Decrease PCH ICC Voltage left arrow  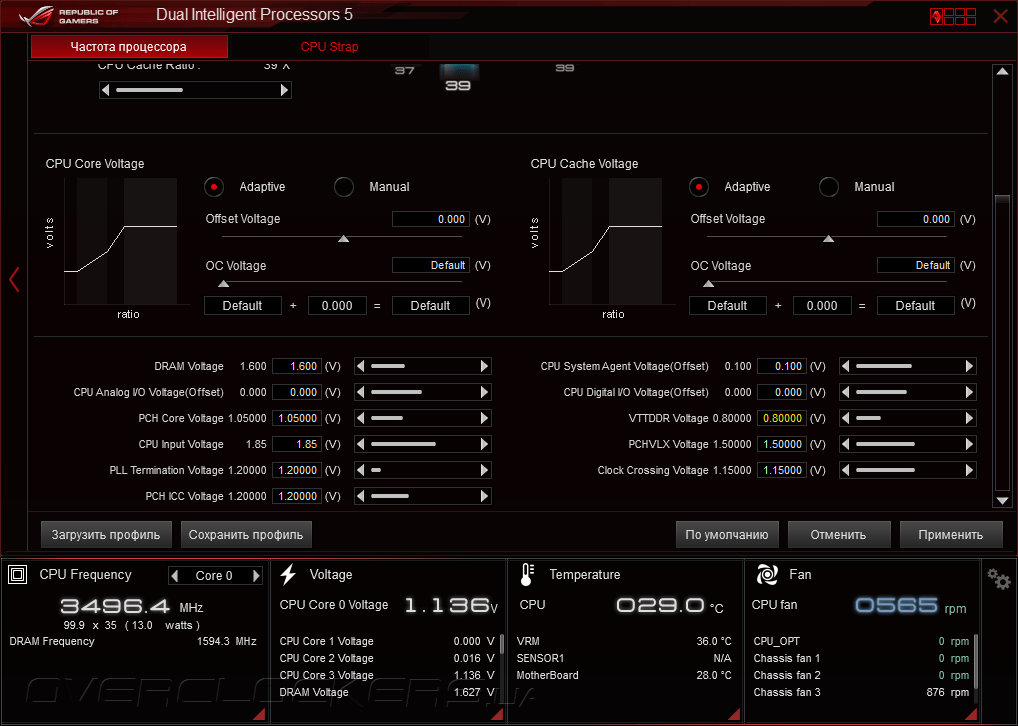pyautogui.click(x=361, y=496)
